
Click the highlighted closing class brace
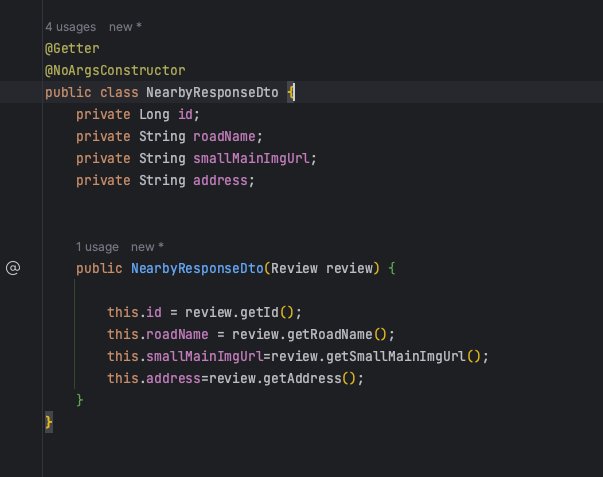pos(49,422)
